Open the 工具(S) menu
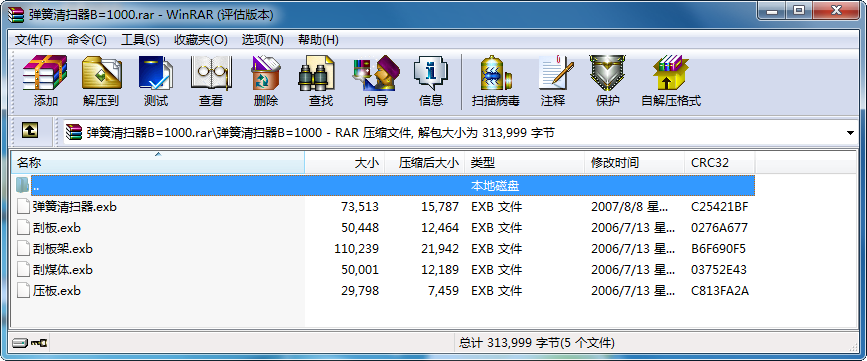The width and height of the screenshot is (867, 361). 140,40
